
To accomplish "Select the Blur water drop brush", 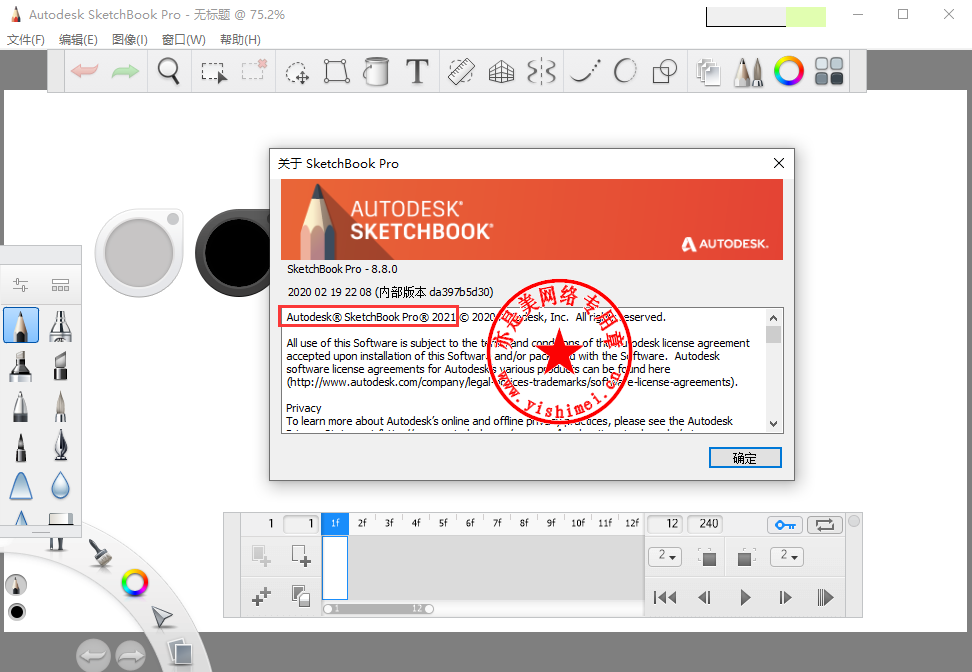I will pyautogui.click(x=60, y=486).
